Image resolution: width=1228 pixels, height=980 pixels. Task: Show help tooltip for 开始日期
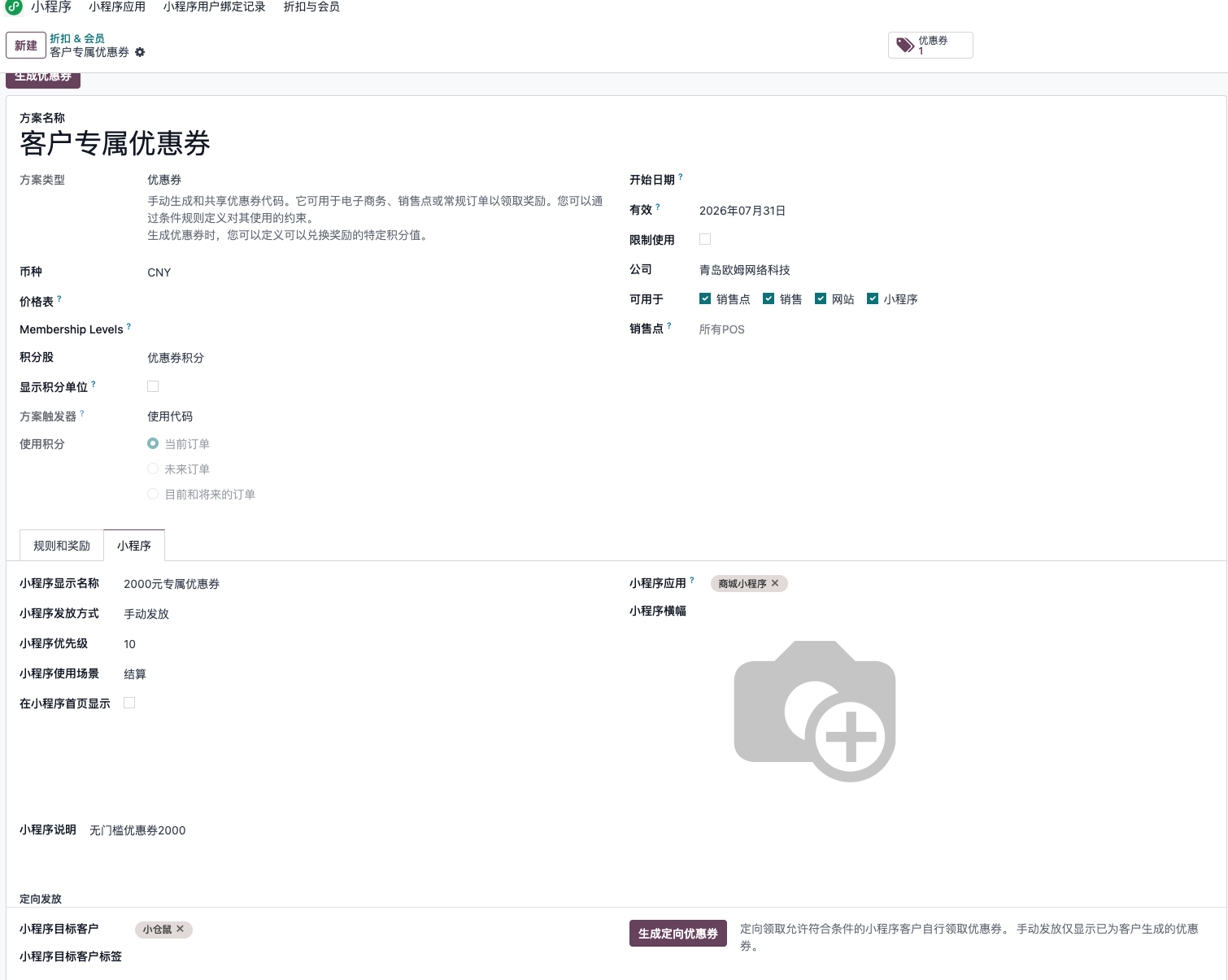coord(681,176)
